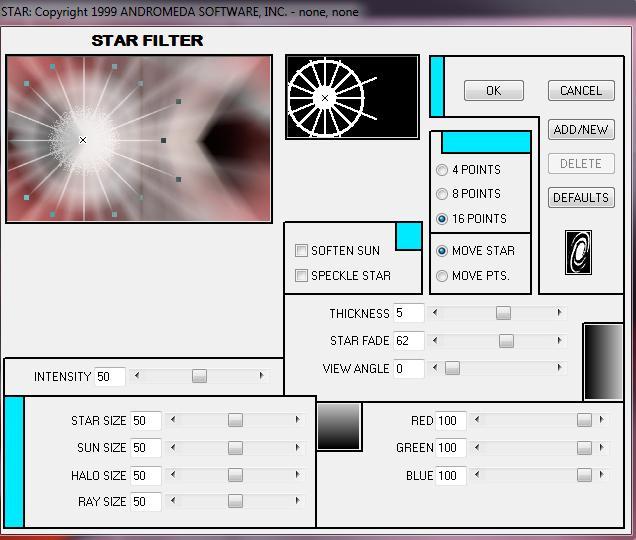Decrease SUN SIZE with the left arrow
The image size is (636, 540).
[173, 447]
